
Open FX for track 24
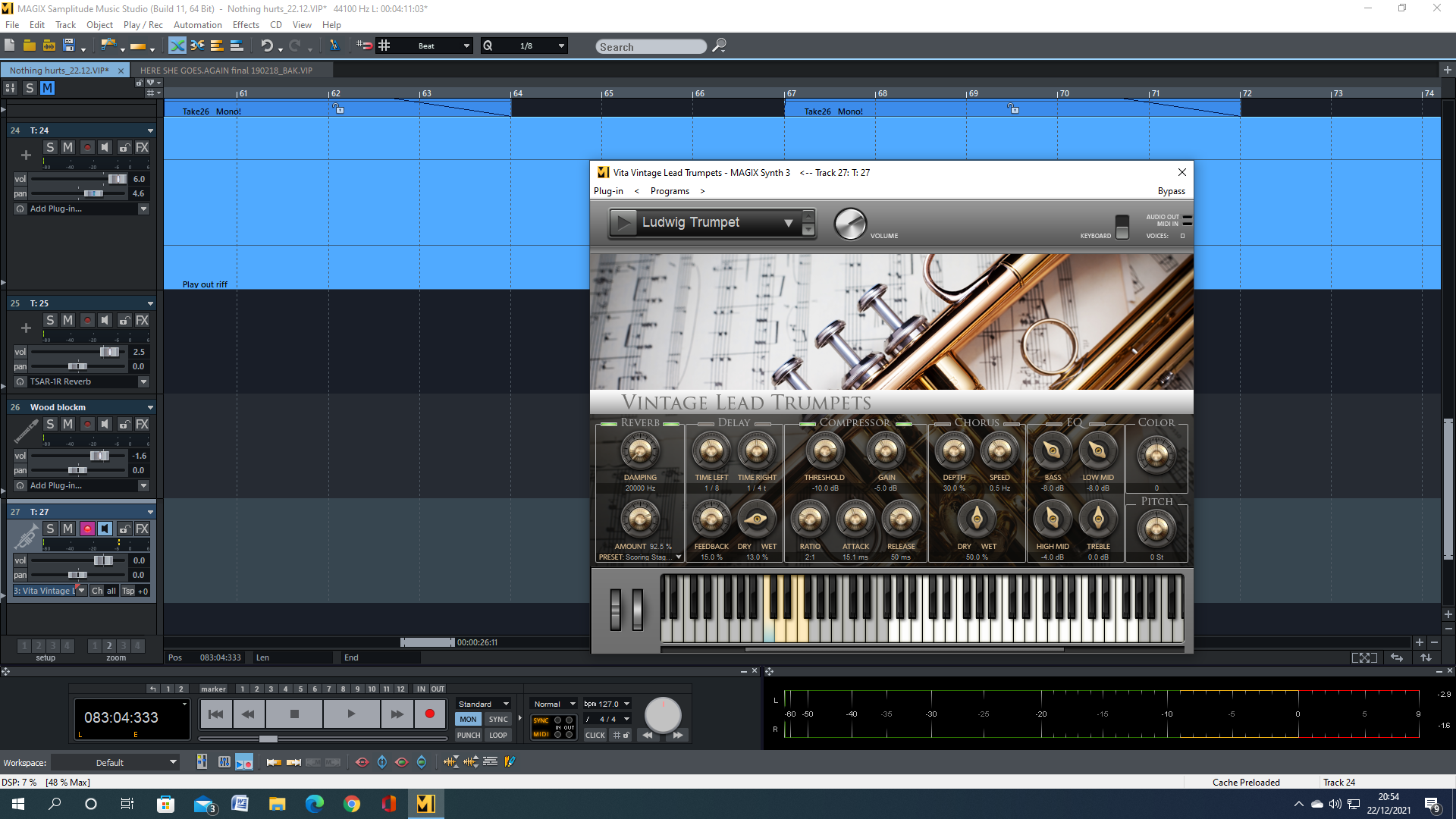142,147
